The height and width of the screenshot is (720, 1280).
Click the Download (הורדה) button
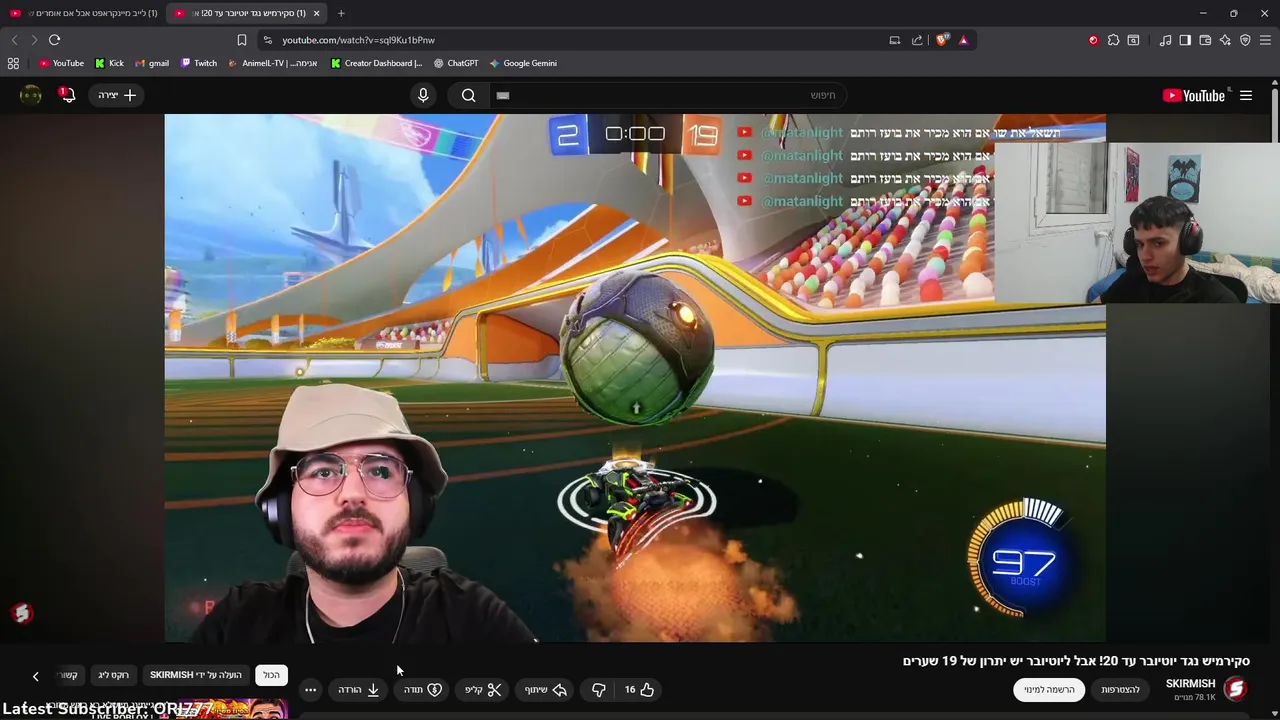(359, 689)
